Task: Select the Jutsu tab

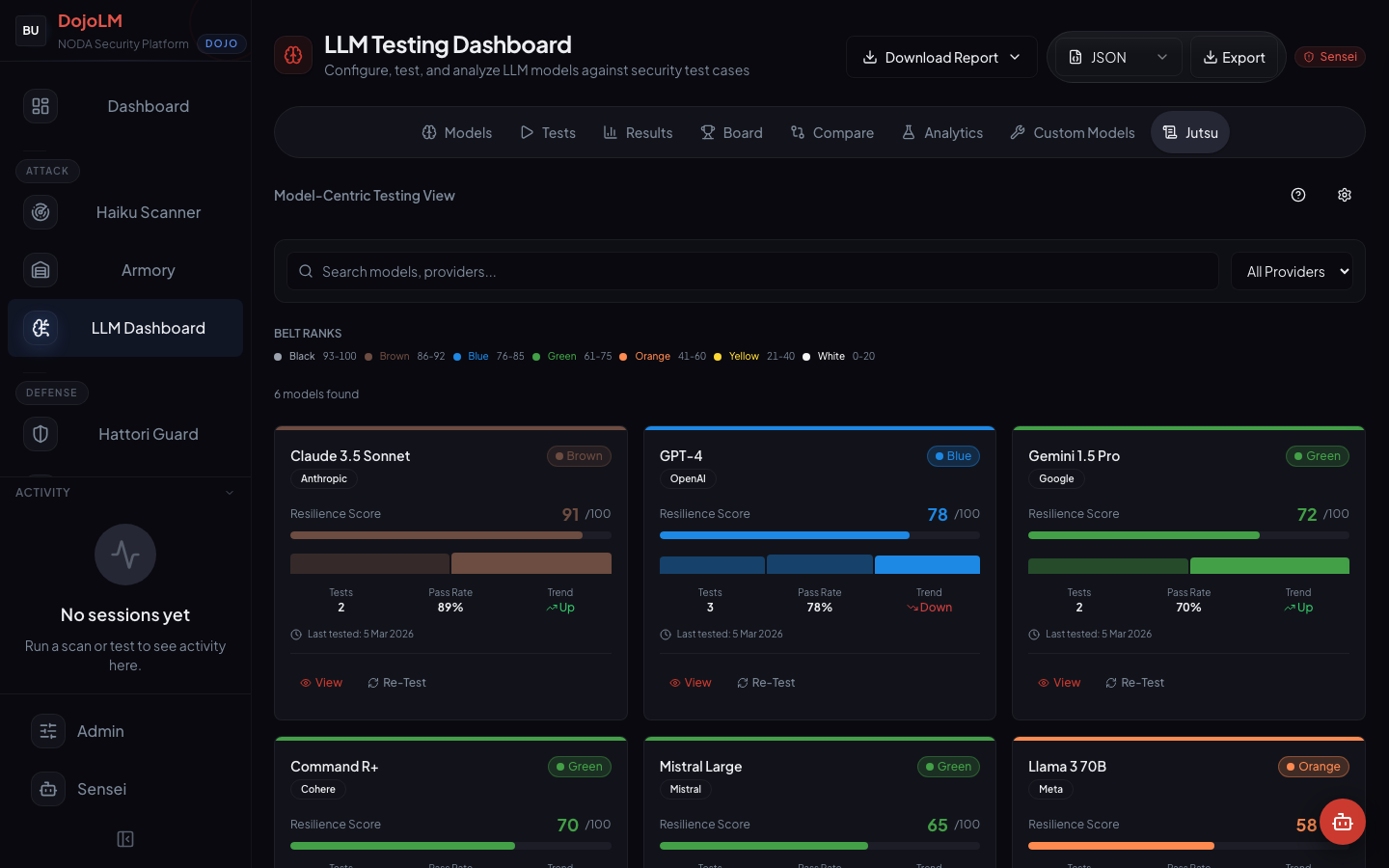Action: coord(1190,132)
